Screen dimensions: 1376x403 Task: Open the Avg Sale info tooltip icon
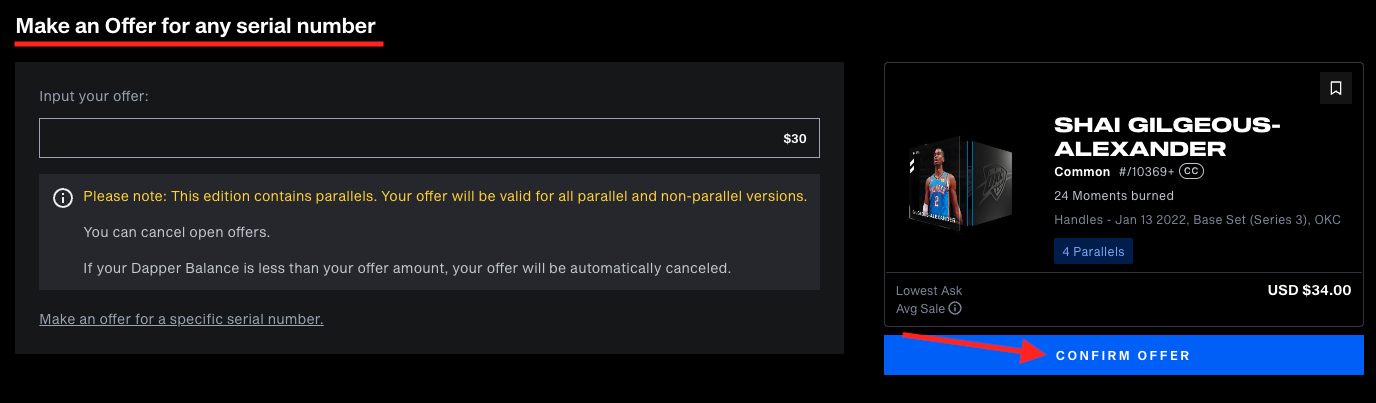[x=955, y=309]
